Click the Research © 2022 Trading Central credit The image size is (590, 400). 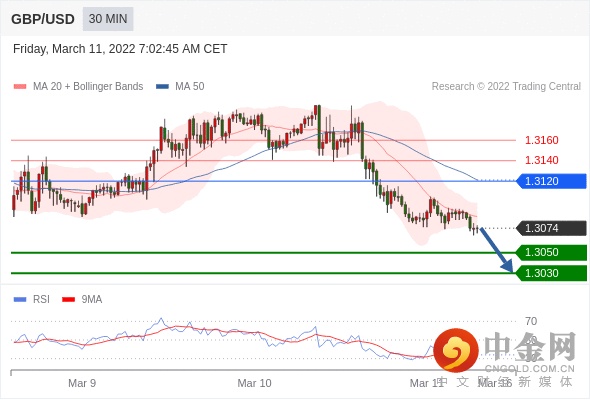pyautogui.click(x=506, y=87)
